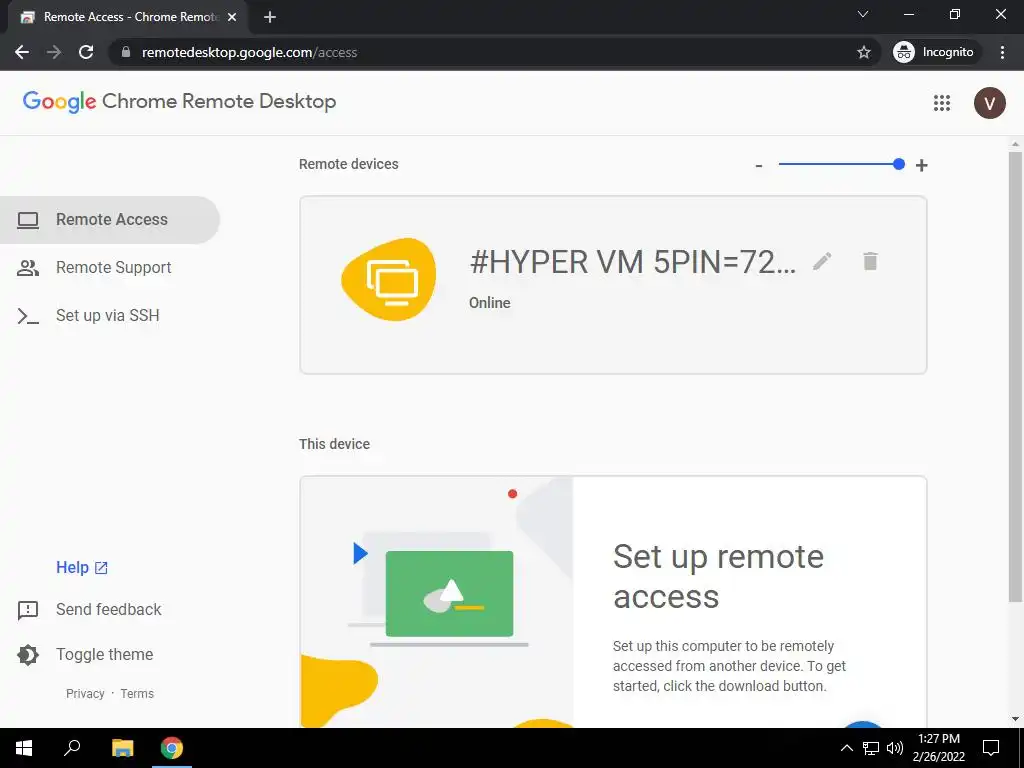Reload the Remote Desktop page
Screen dimensions: 1024x768
click(86, 52)
